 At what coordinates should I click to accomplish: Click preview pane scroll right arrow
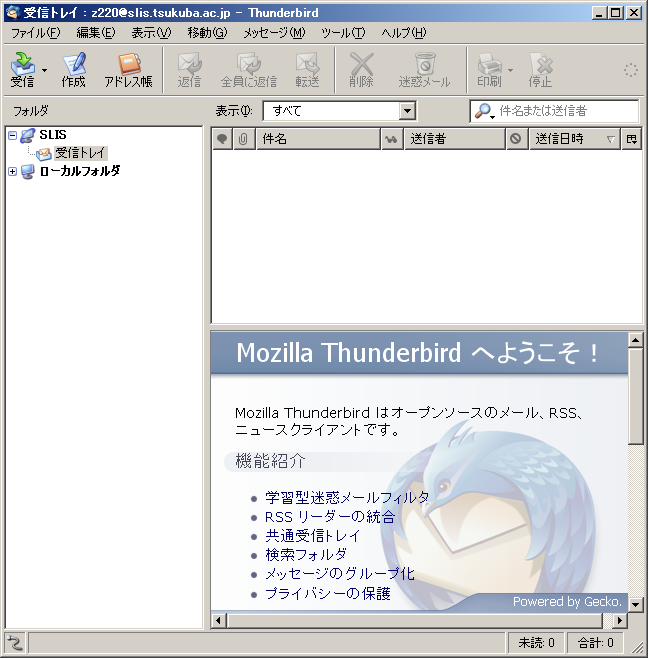[620, 620]
